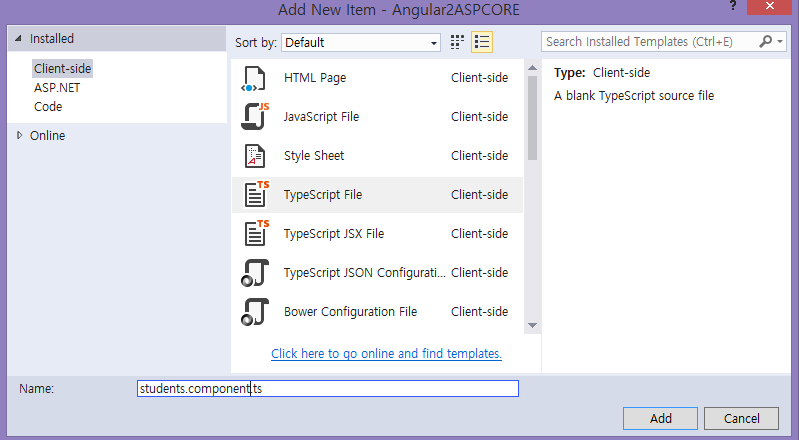Select the Bower Configuration File icon
The height and width of the screenshot is (440, 799).
pos(254,312)
